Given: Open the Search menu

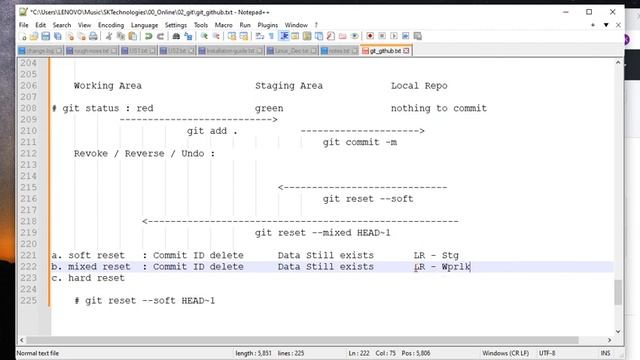Looking at the screenshot, I should pos(62,25).
